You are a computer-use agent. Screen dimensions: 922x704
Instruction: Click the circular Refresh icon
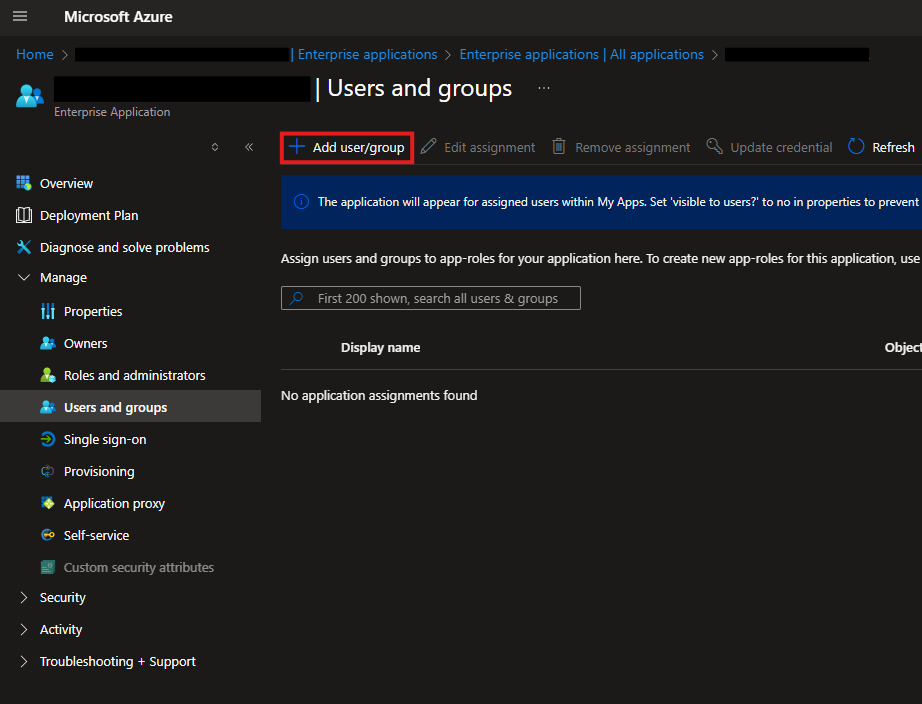pyautogui.click(x=856, y=146)
